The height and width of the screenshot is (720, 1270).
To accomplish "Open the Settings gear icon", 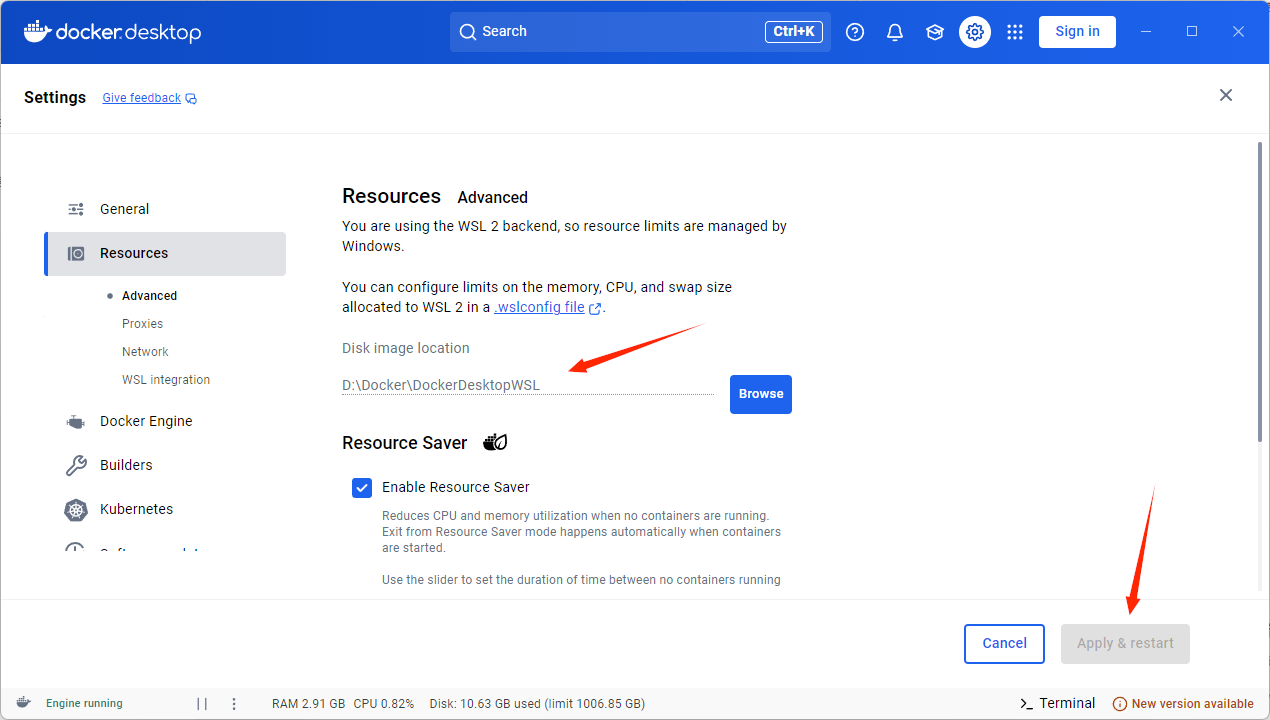I will [x=975, y=32].
